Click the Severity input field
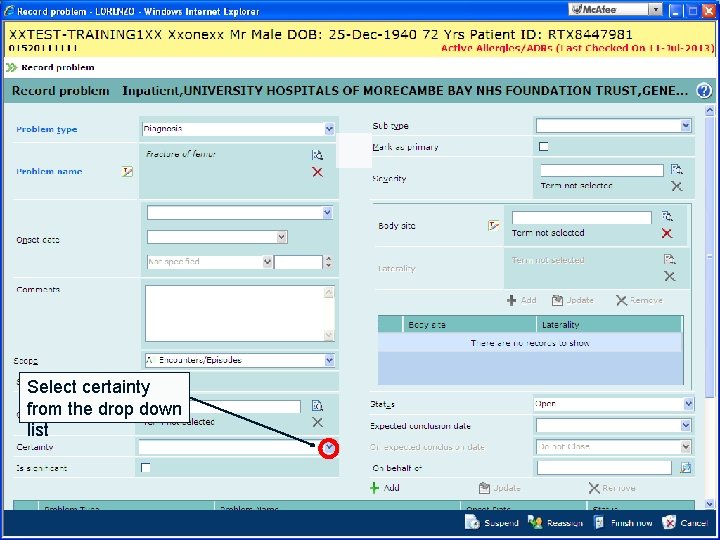Screen dimensions: 720x540 [602, 170]
